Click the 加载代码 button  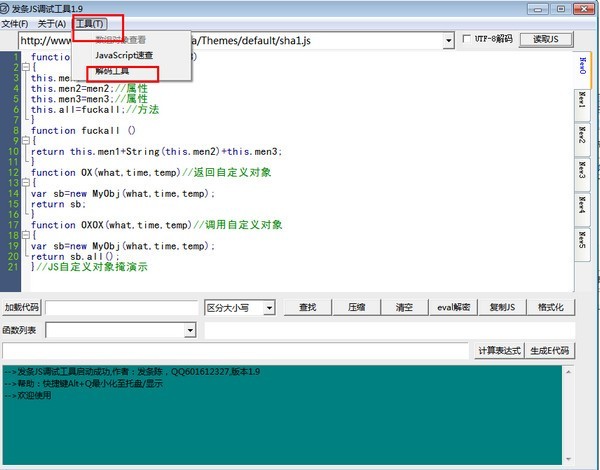coord(21,307)
